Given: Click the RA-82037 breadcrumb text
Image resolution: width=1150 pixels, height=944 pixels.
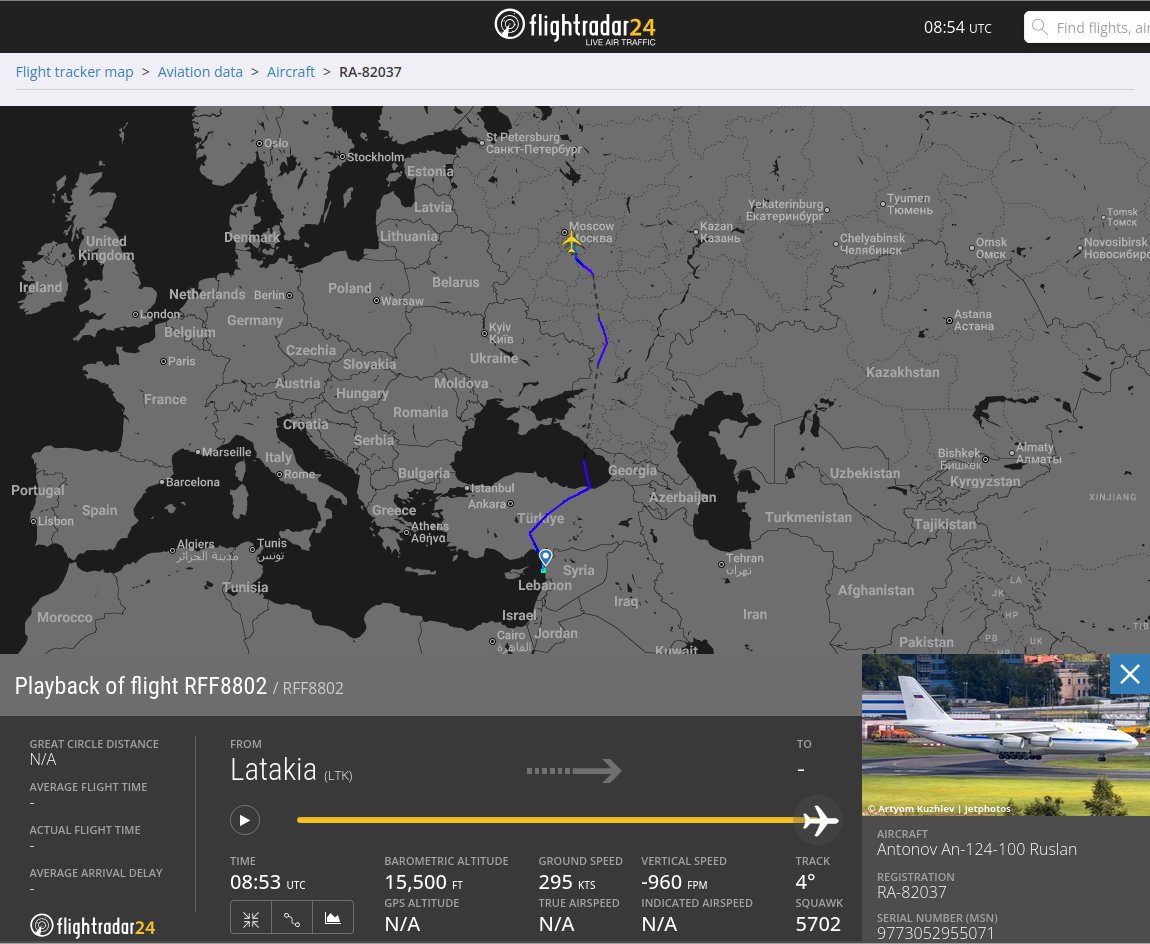Looking at the screenshot, I should click(370, 72).
